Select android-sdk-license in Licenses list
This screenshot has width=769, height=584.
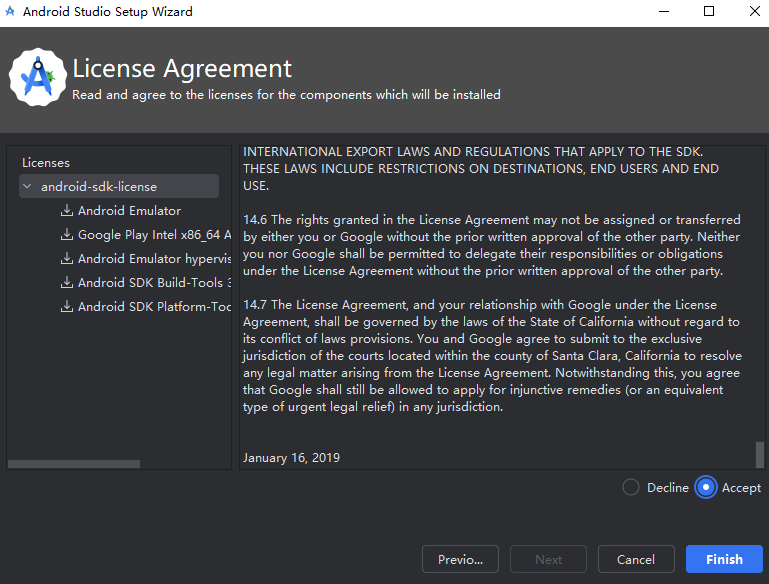(x=119, y=186)
